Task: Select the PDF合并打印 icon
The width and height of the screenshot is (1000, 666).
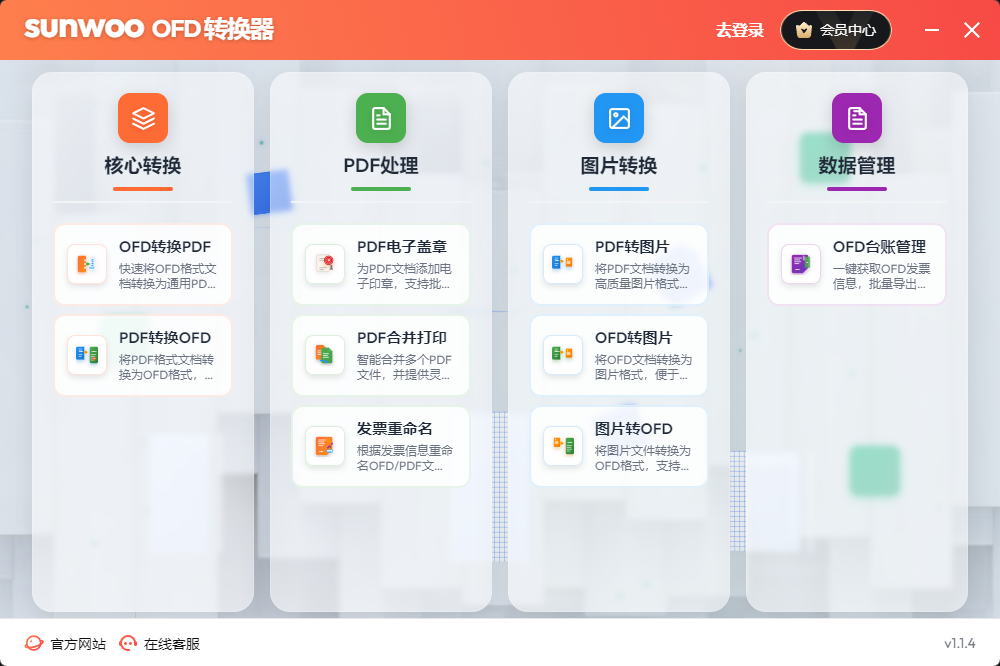Action: coord(325,355)
